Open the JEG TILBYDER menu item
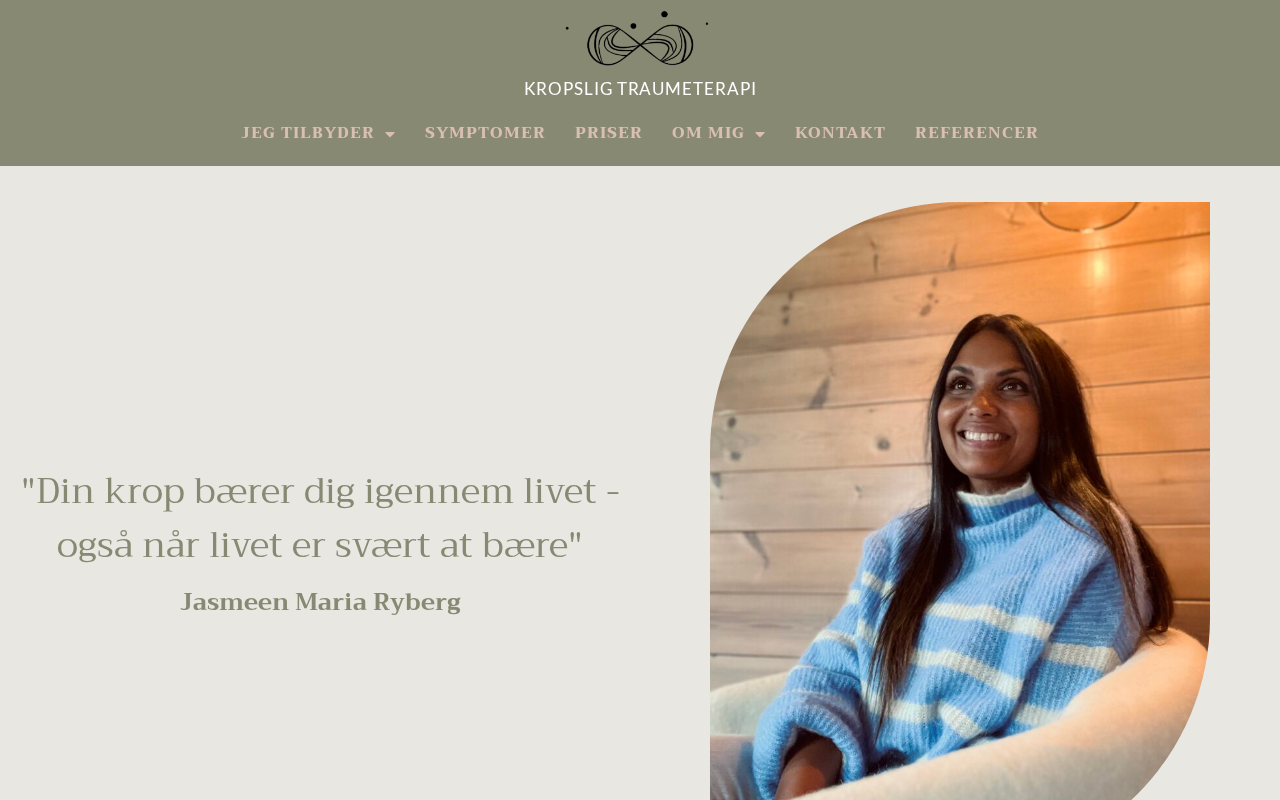Image resolution: width=1280 pixels, height=800 pixels. click(x=308, y=133)
